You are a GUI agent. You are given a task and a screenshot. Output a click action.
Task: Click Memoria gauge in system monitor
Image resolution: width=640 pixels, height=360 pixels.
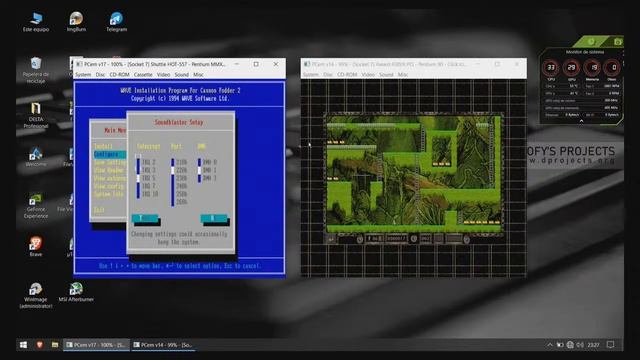click(x=592, y=68)
